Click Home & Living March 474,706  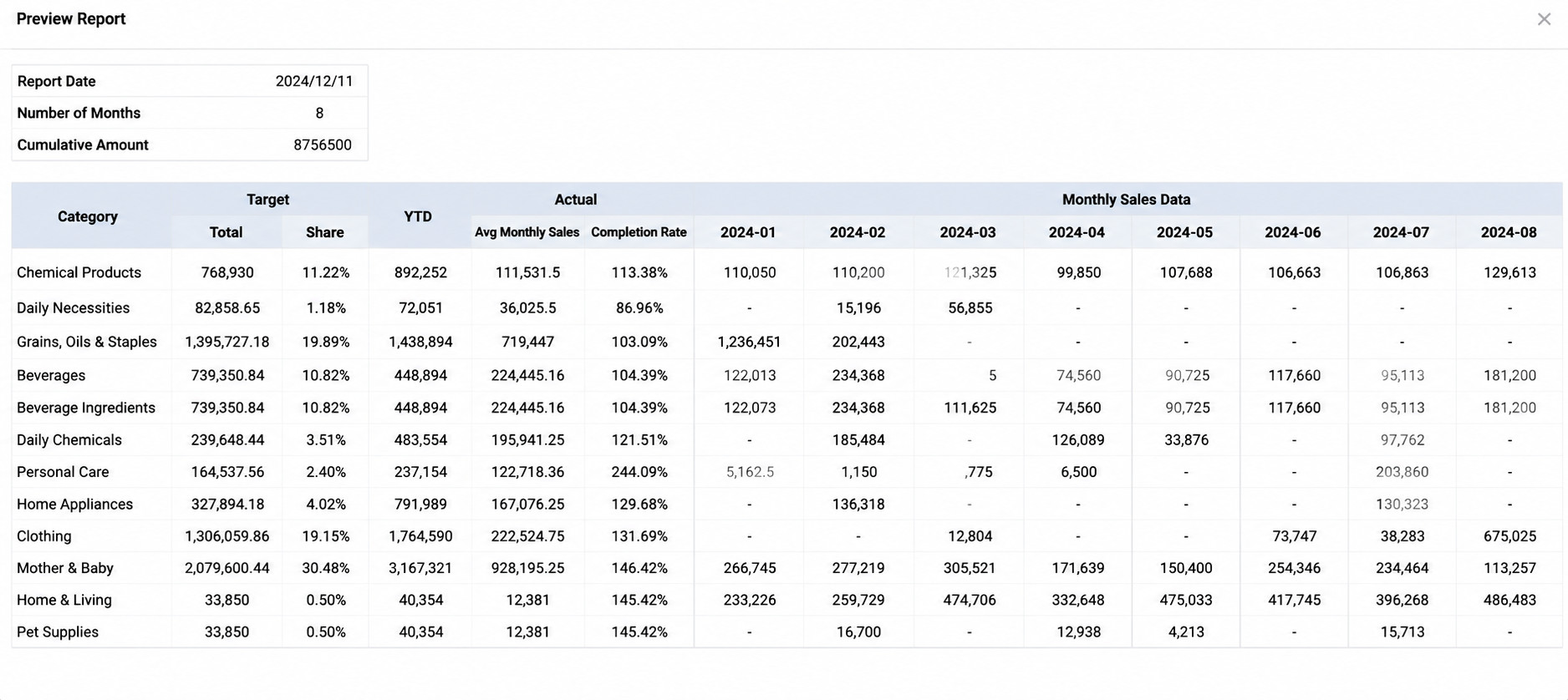point(970,600)
